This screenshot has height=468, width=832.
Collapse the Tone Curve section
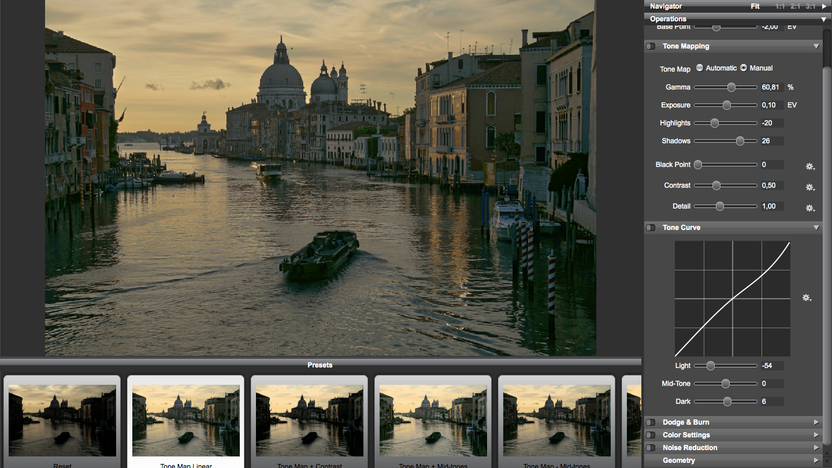816,228
